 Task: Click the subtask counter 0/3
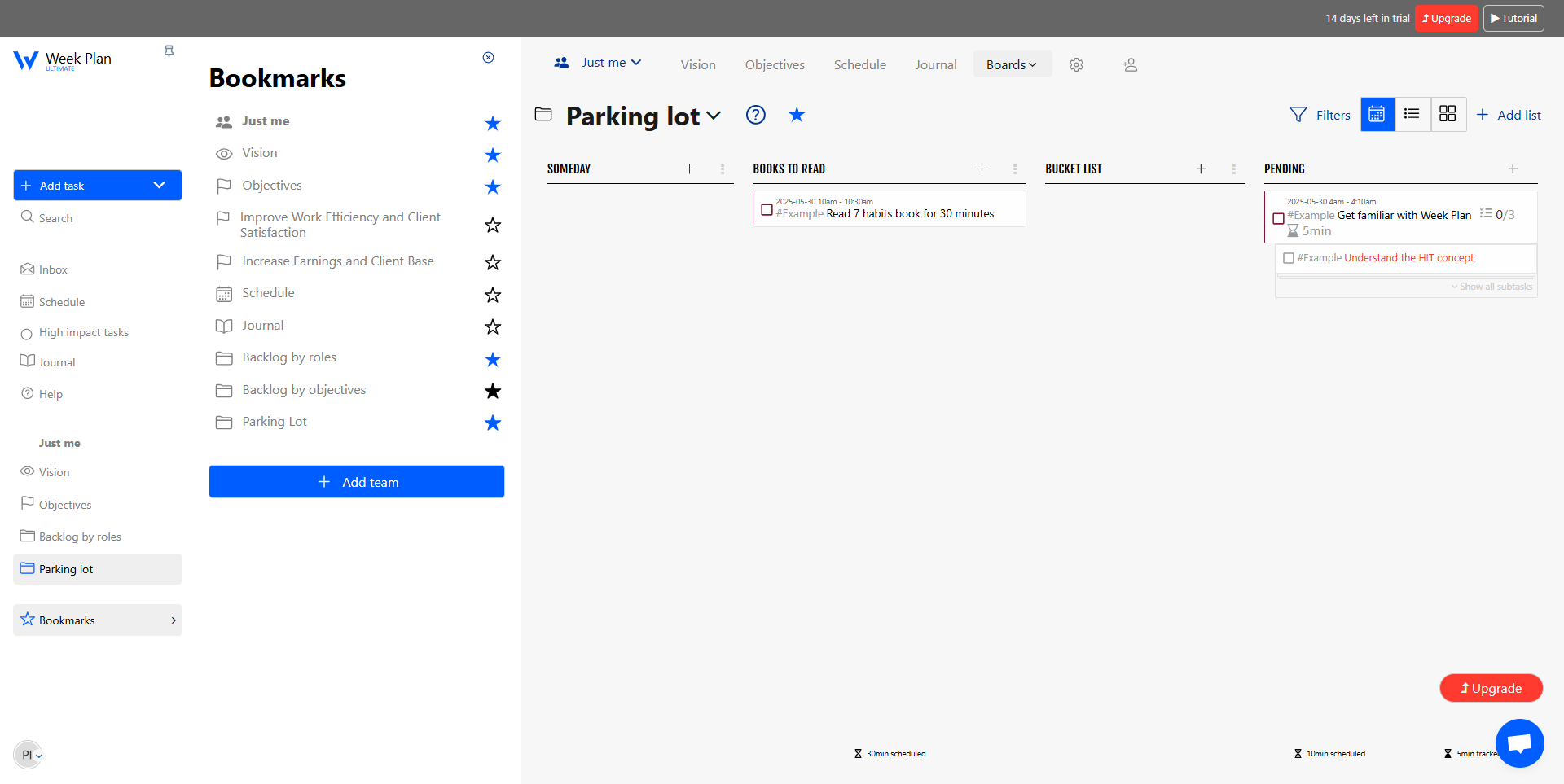point(1497,214)
